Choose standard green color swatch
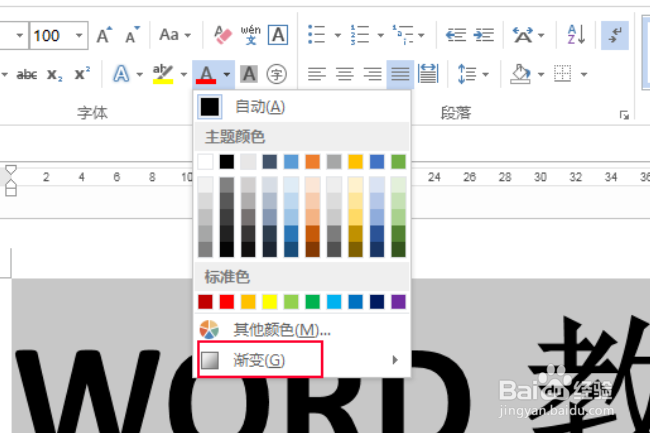Viewport: 650px width, 433px height. tap(313, 302)
